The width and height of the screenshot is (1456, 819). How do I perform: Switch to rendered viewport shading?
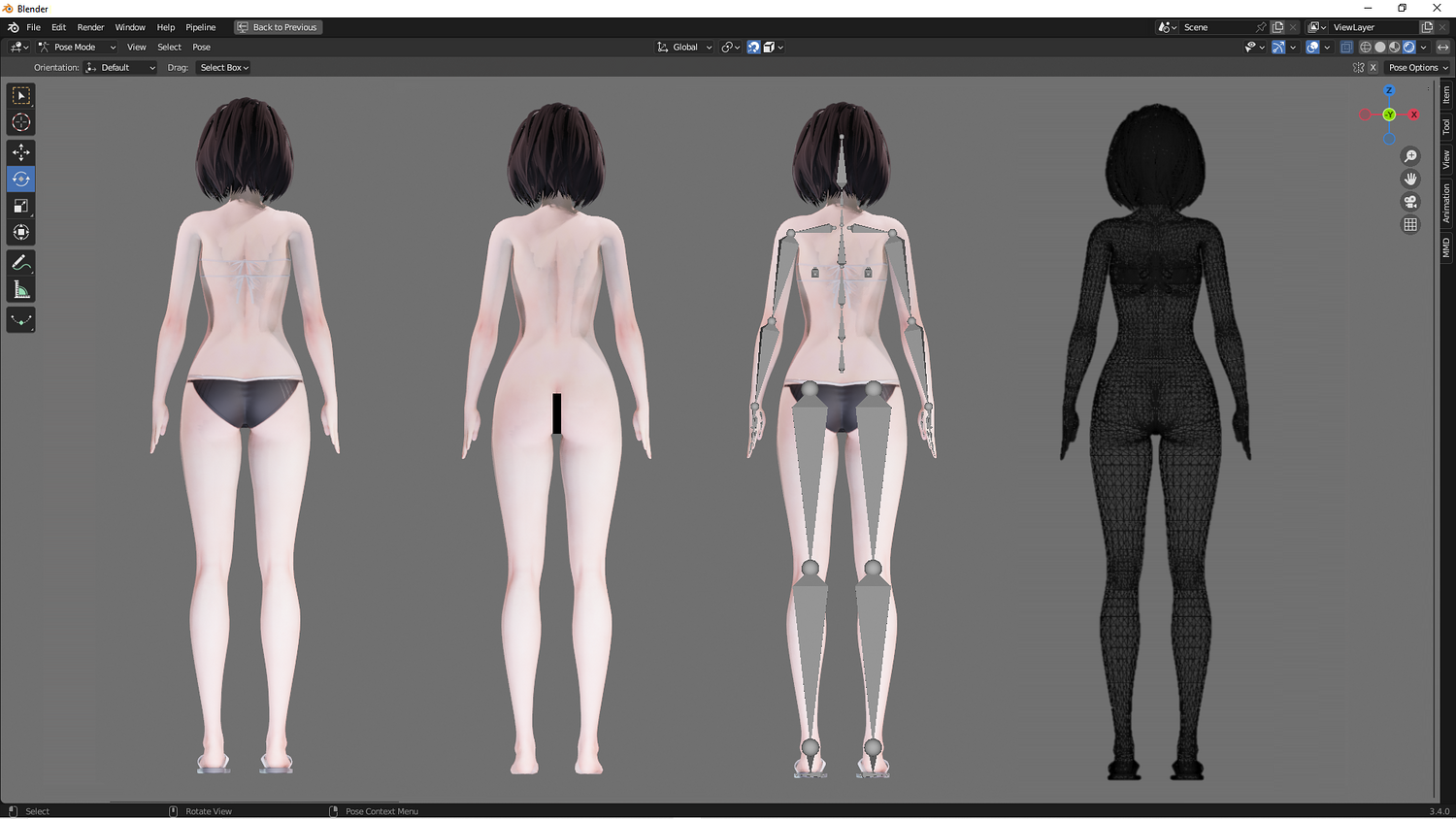pos(1409,47)
